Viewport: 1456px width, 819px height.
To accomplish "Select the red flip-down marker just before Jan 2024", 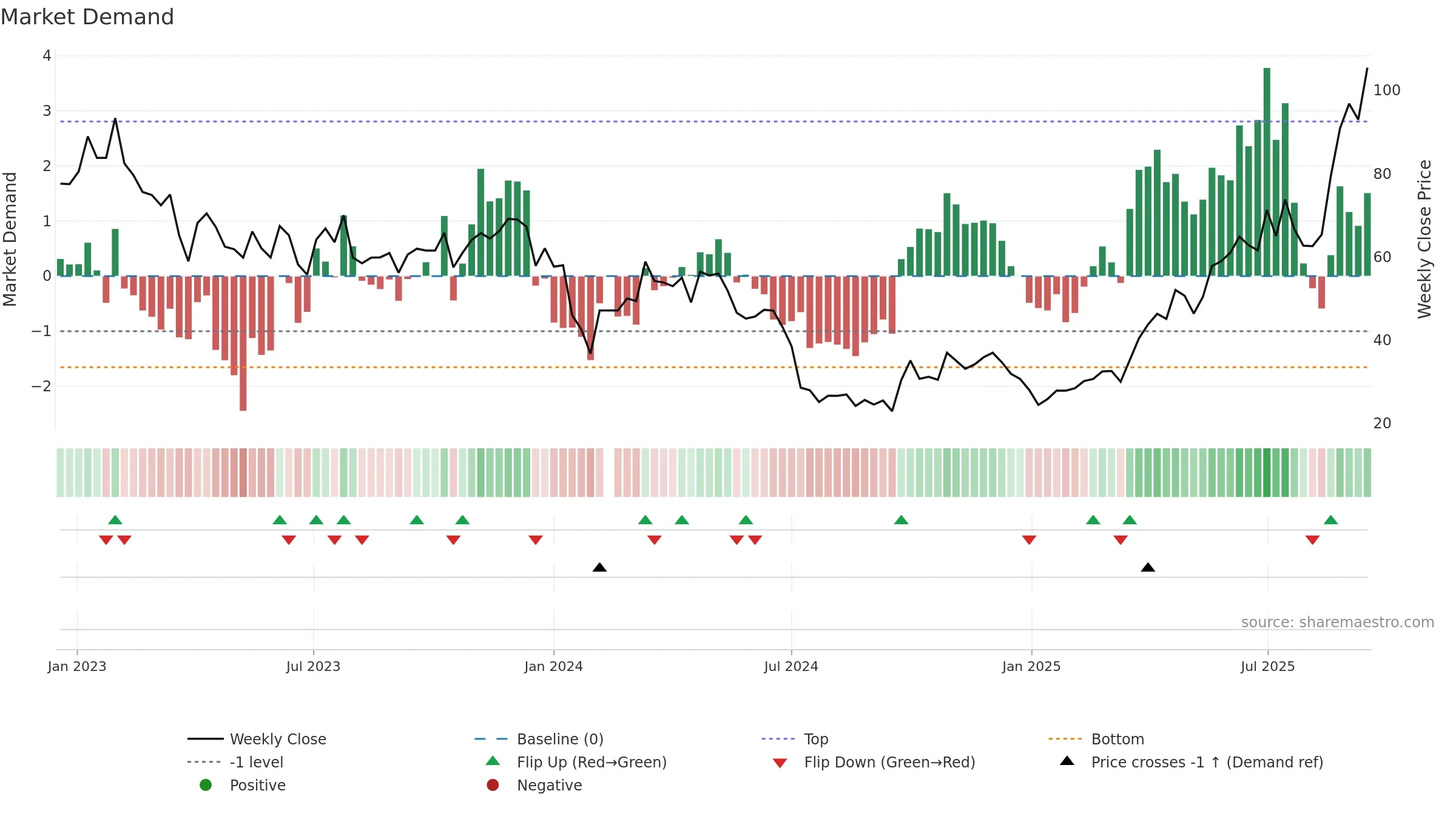I will [536, 540].
